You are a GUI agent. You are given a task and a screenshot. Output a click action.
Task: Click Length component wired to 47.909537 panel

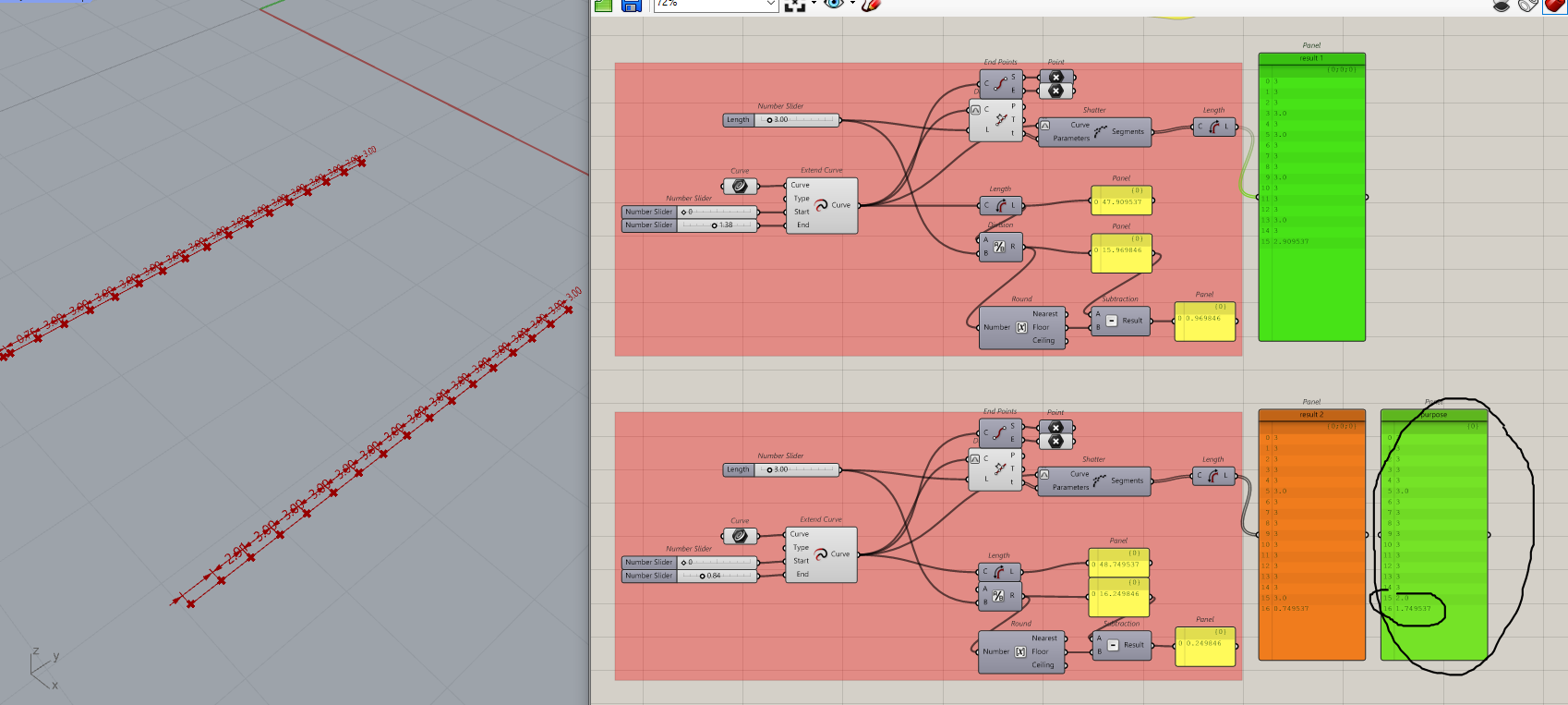1001,205
